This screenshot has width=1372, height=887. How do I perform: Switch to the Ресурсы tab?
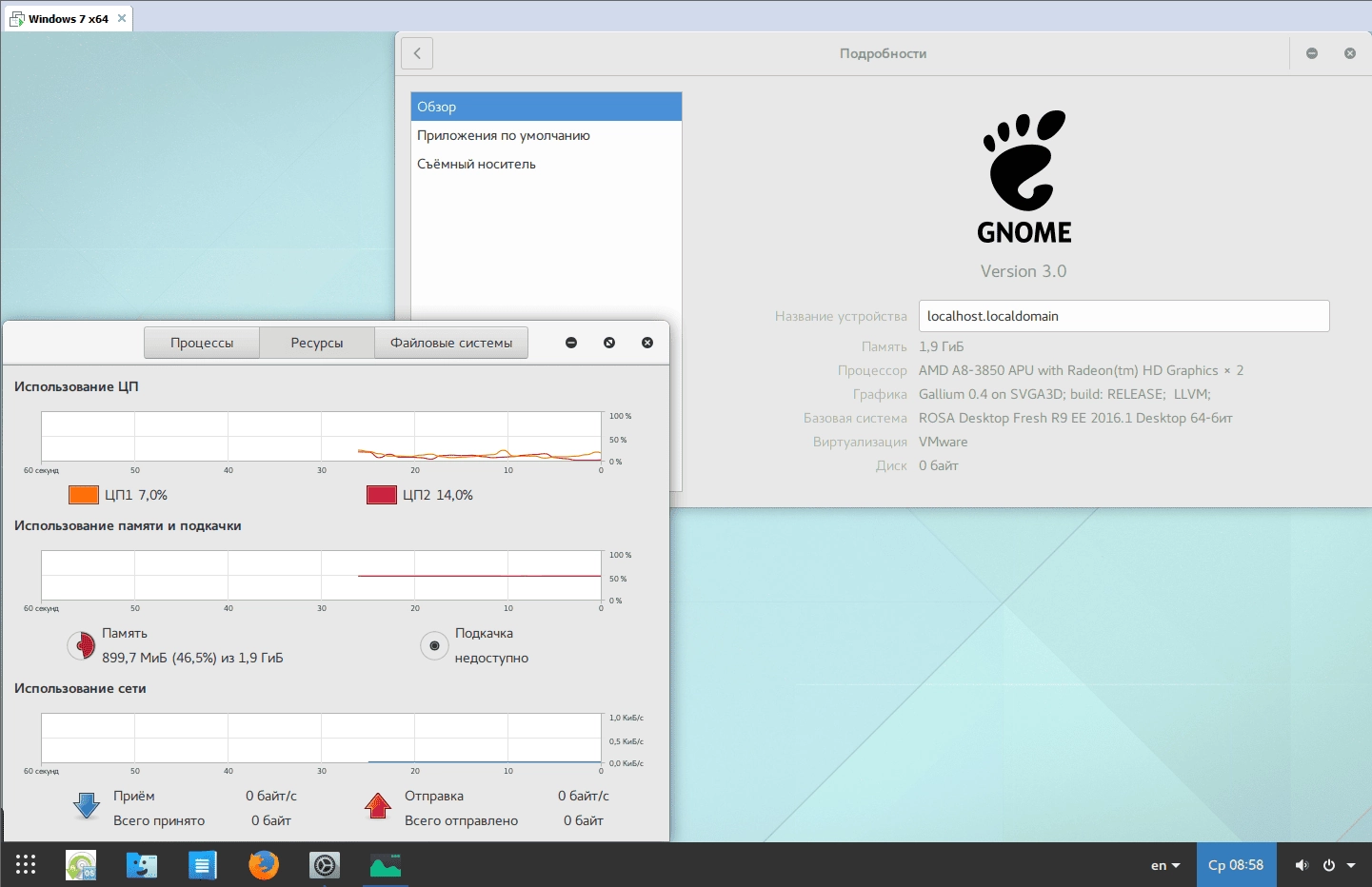pyautogui.click(x=317, y=343)
